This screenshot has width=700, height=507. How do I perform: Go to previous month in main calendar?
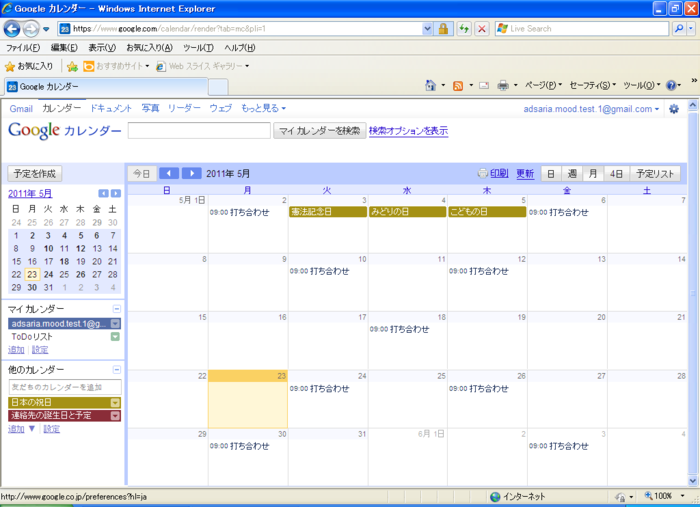coord(169,173)
